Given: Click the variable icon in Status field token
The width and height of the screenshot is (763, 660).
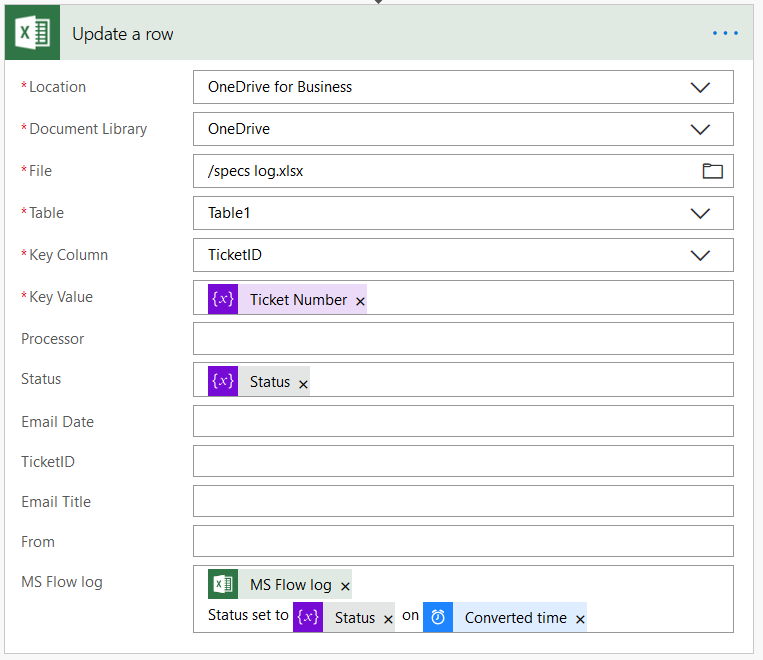Looking at the screenshot, I should 223,381.
